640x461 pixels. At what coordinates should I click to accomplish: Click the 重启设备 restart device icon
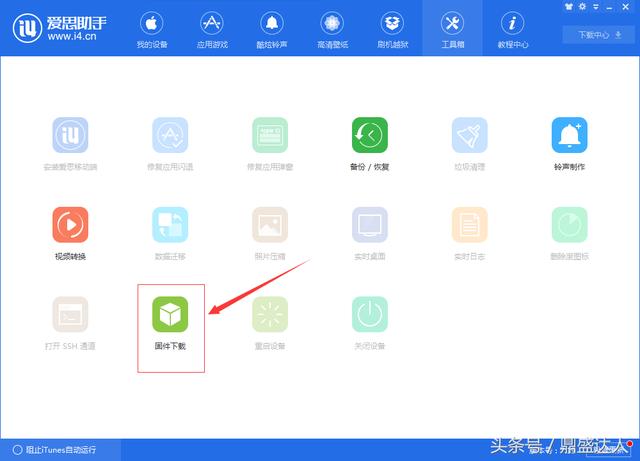pyautogui.click(x=270, y=314)
